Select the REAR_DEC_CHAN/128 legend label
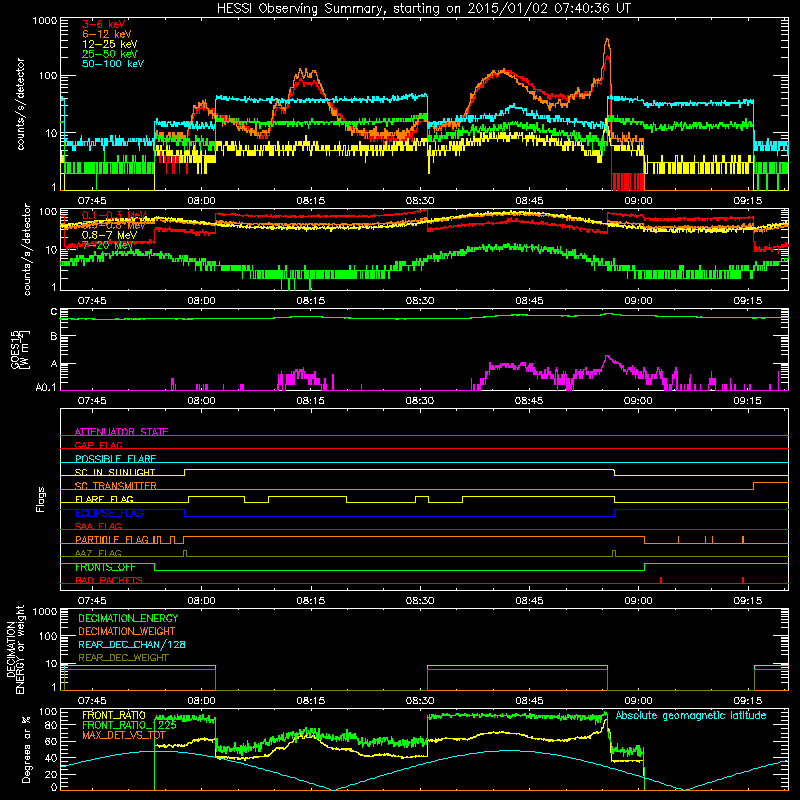Screen dimensions: 800x800 pyautogui.click(x=132, y=644)
